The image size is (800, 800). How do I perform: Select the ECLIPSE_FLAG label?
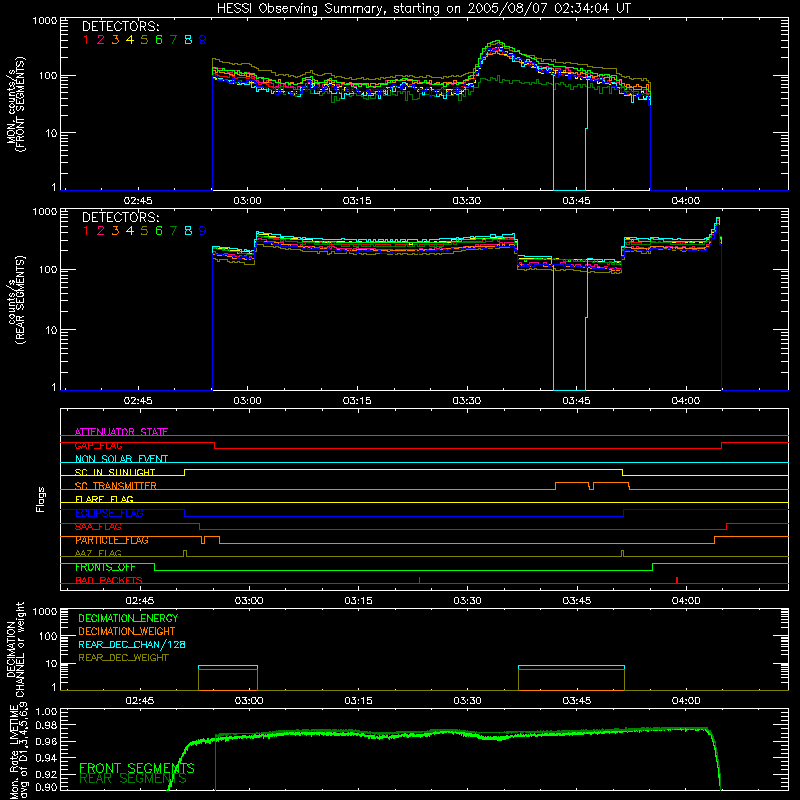pyautogui.click(x=109, y=513)
